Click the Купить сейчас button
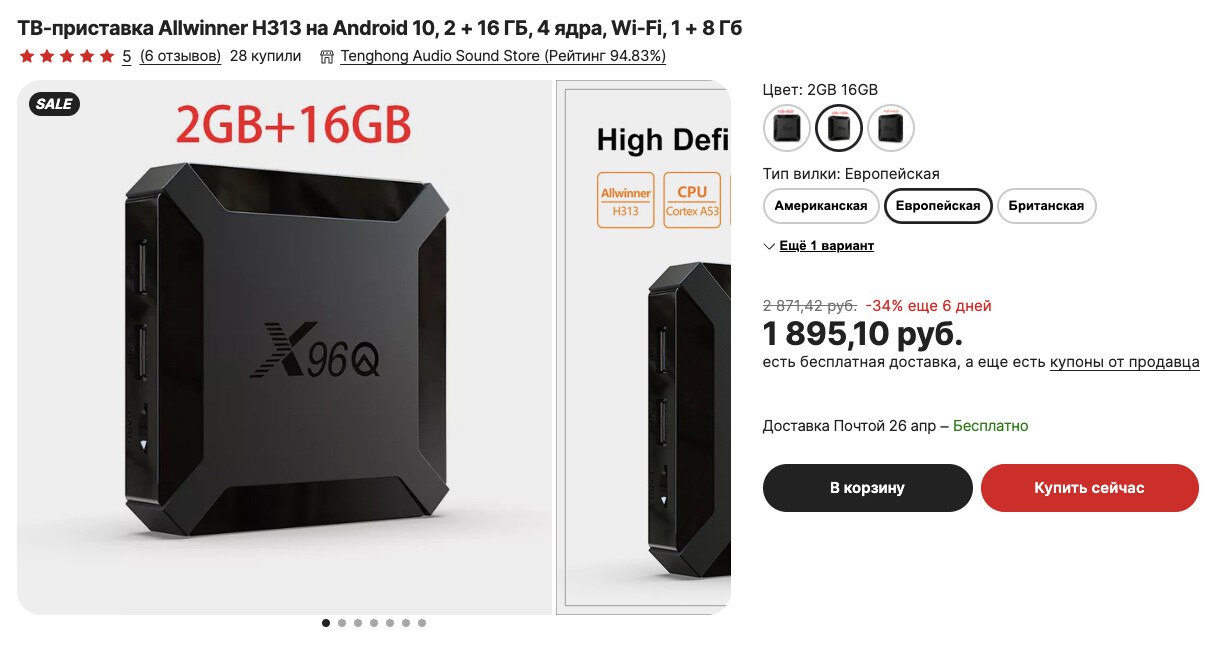This screenshot has height=670, width=1219. tap(1089, 488)
